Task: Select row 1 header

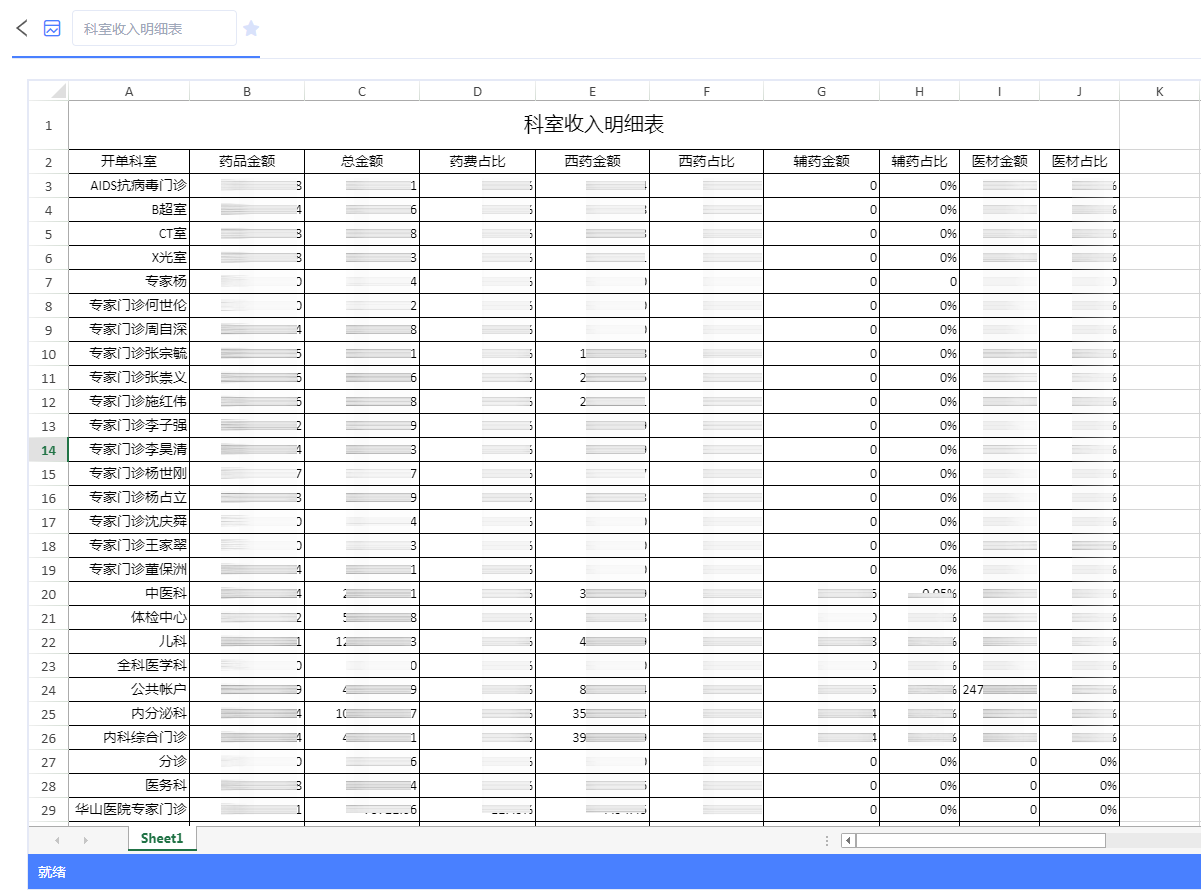Action: [x=48, y=125]
